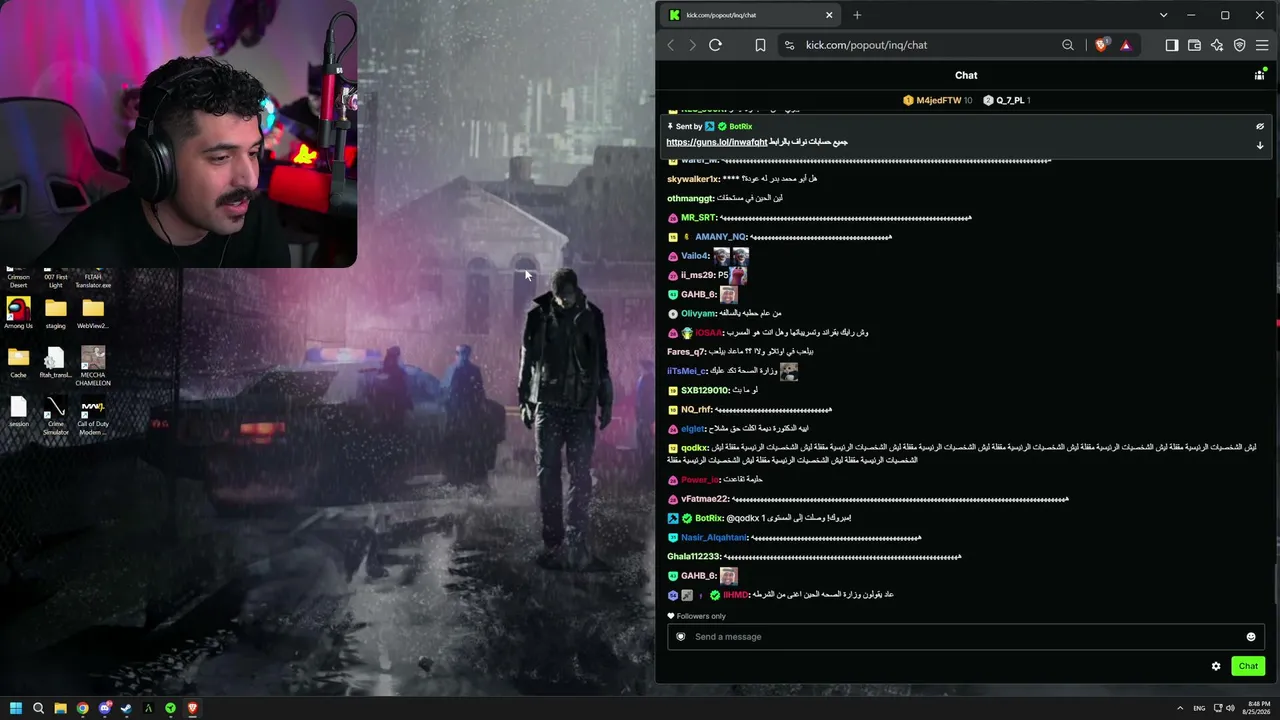Select the session file on desktop
This screenshot has height=720, width=1280.
tap(18, 411)
